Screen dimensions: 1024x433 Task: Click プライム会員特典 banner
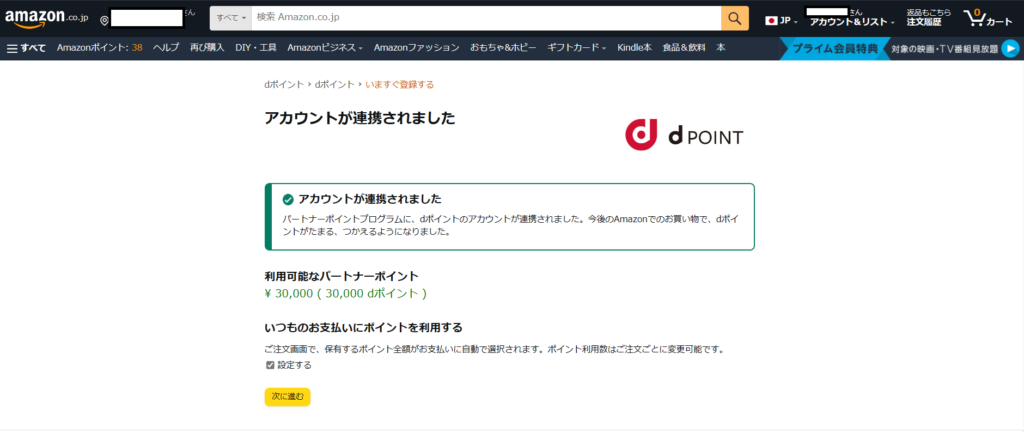pyautogui.click(x=835, y=48)
